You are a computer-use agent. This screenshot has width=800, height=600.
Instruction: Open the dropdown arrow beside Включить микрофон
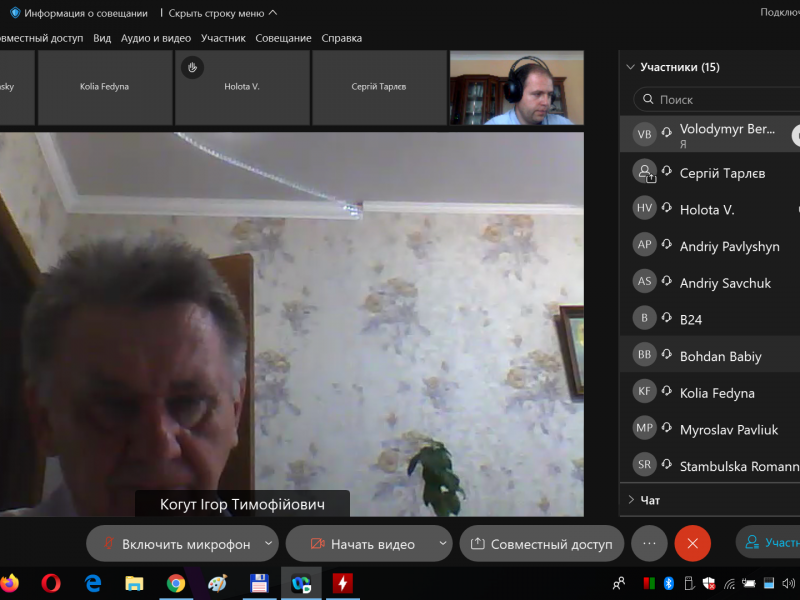click(268, 544)
